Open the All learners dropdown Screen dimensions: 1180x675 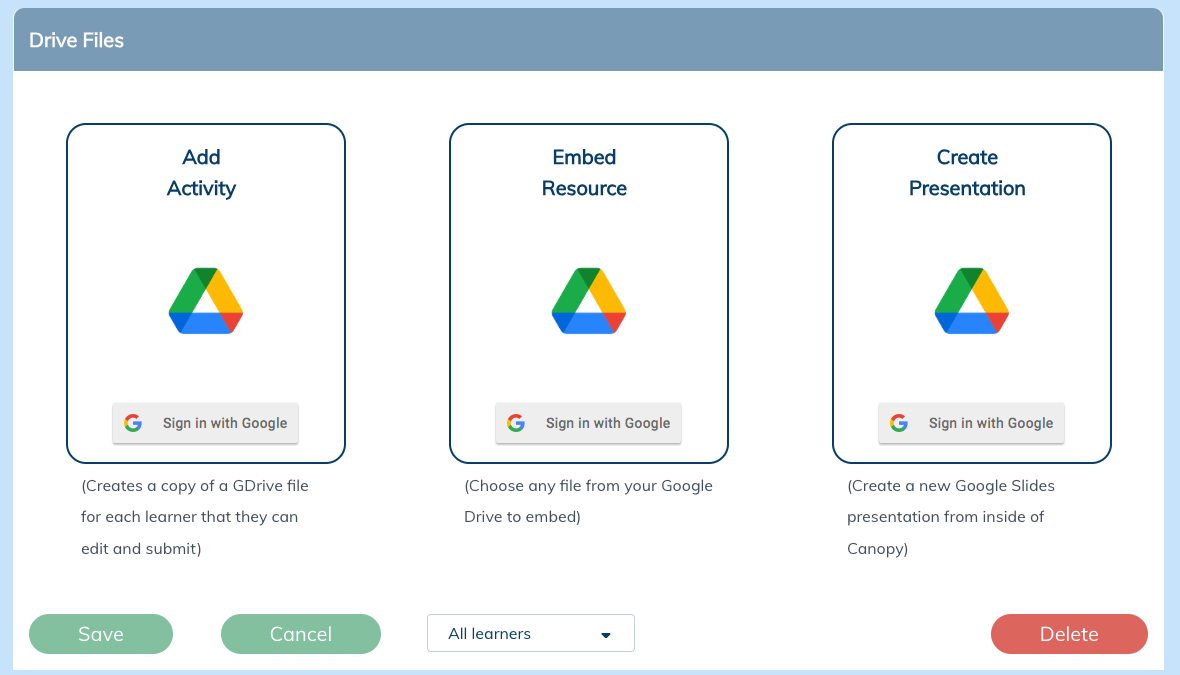pos(531,634)
